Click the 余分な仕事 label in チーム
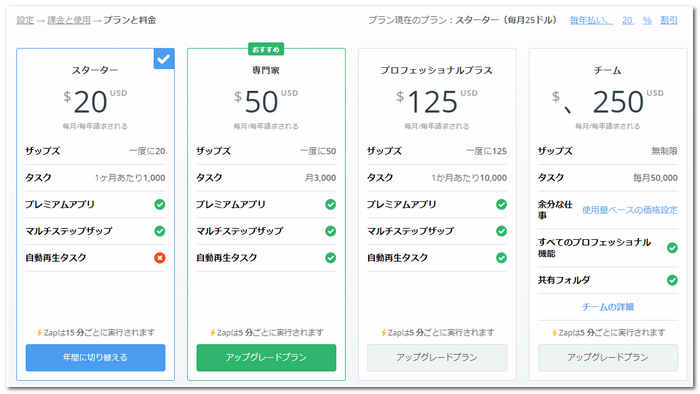The height and width of the screenshot is (394, 700). pyautogui.click(x=555, y=210)
